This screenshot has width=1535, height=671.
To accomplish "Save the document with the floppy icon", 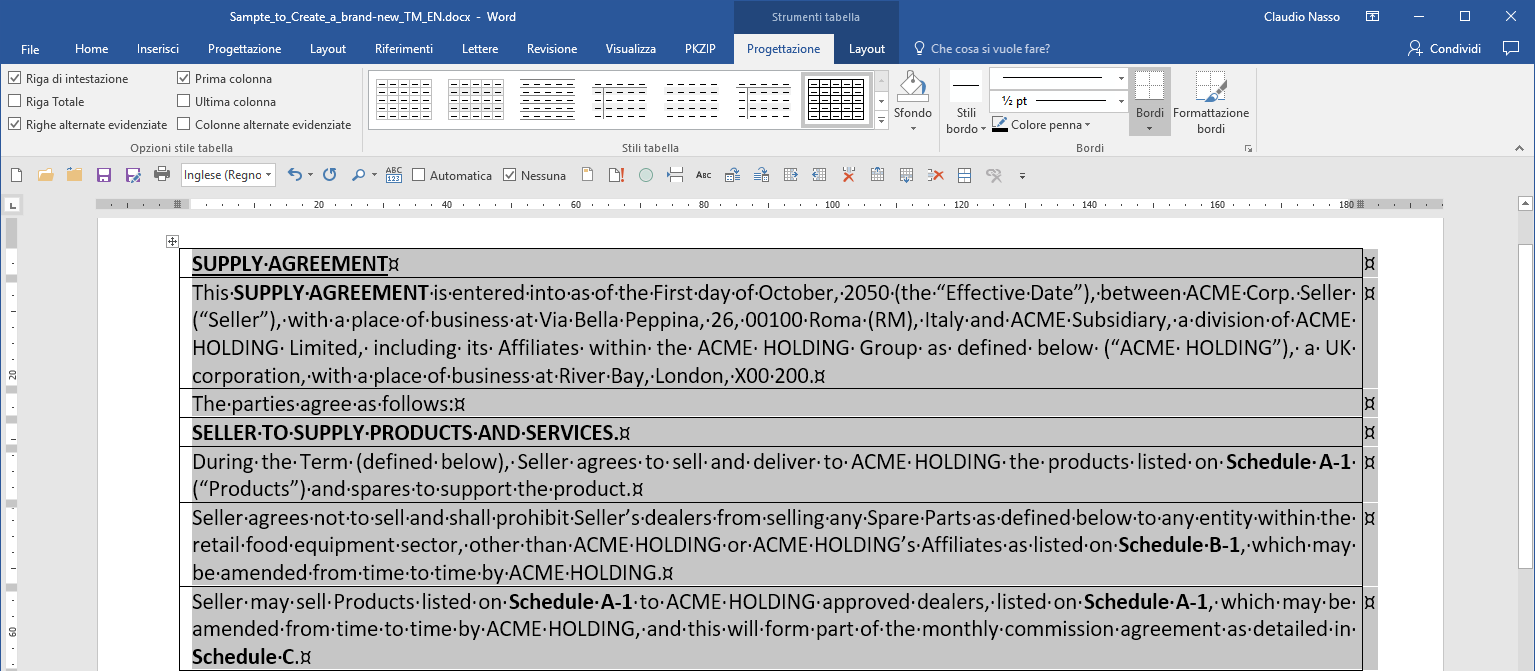I will 103,175.
